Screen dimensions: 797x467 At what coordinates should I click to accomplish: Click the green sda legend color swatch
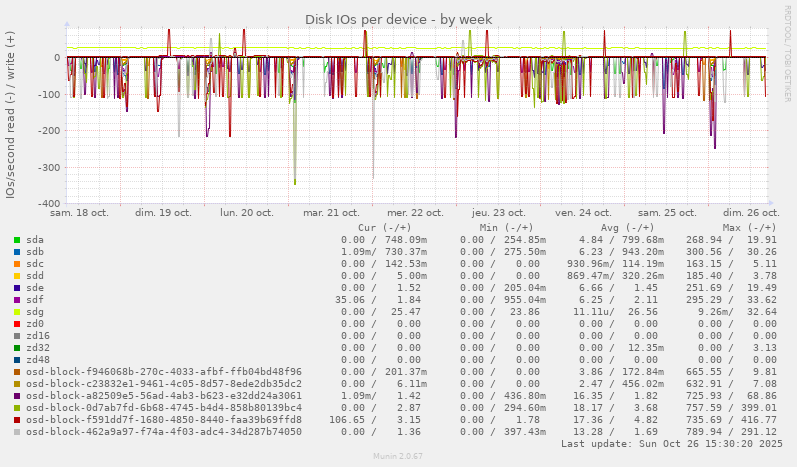[x=17, y=240]
